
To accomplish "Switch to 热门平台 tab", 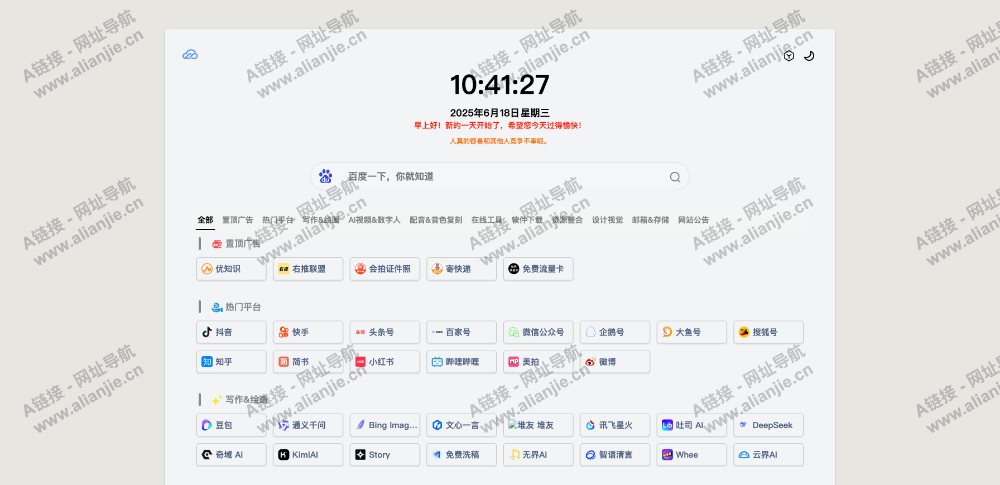I will (278, 220).
